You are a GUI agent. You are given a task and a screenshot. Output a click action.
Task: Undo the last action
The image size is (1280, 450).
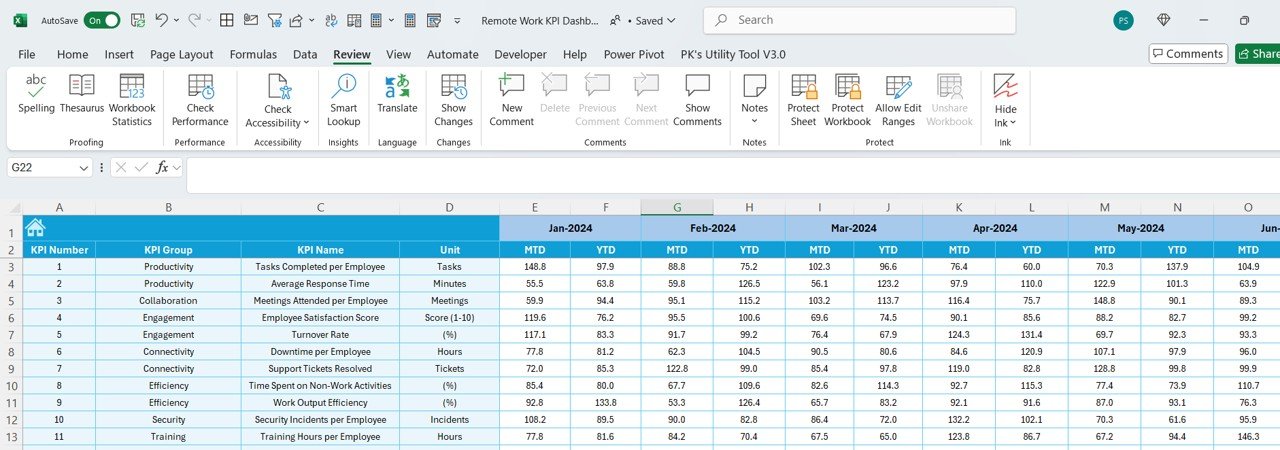click(x=161, y=20)
